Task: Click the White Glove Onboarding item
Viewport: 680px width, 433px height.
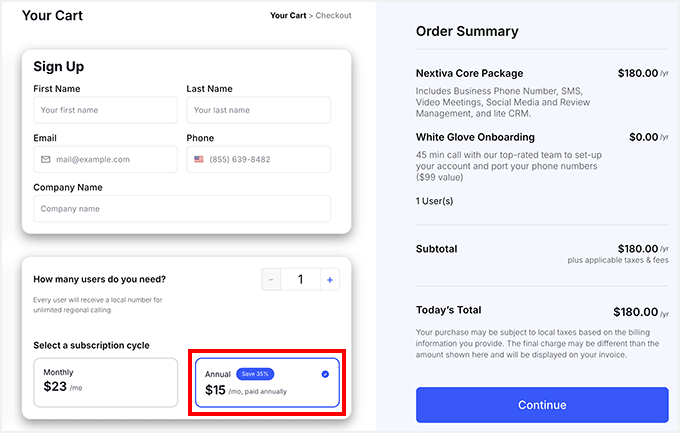Action: [x=475, y=137]
